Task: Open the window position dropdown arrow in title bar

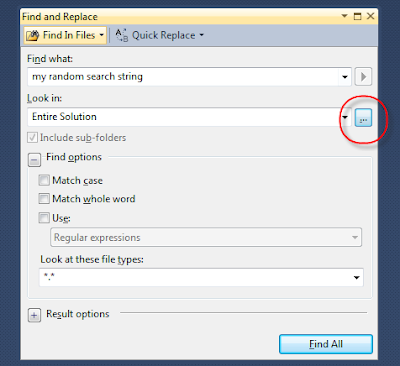Action: pos(345,16)
